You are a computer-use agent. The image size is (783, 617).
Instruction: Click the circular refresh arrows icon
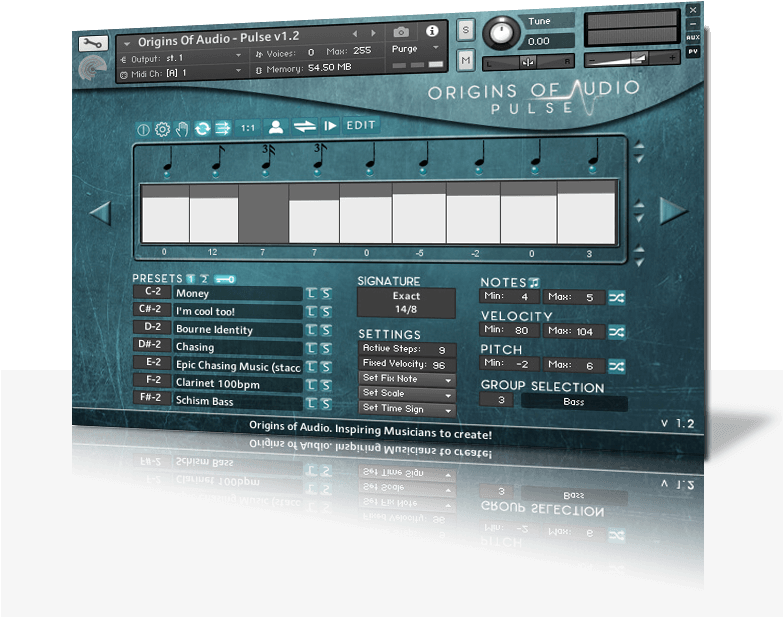coord(202,129)
